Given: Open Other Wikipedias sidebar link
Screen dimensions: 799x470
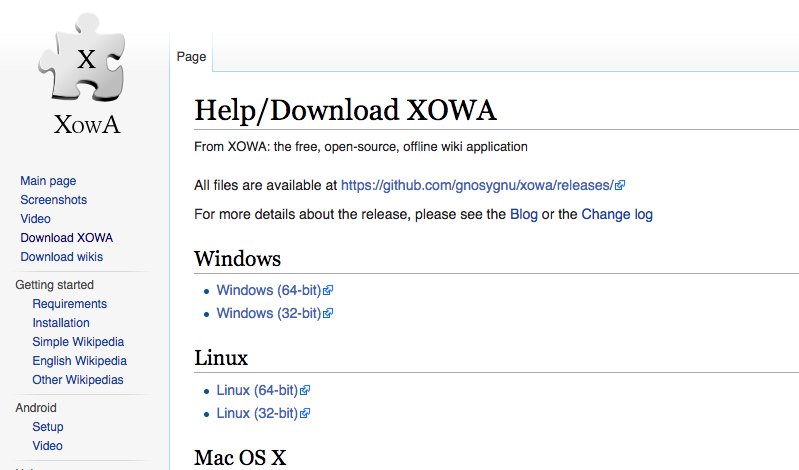Looking at the screenshot, I should coord(78,380).
